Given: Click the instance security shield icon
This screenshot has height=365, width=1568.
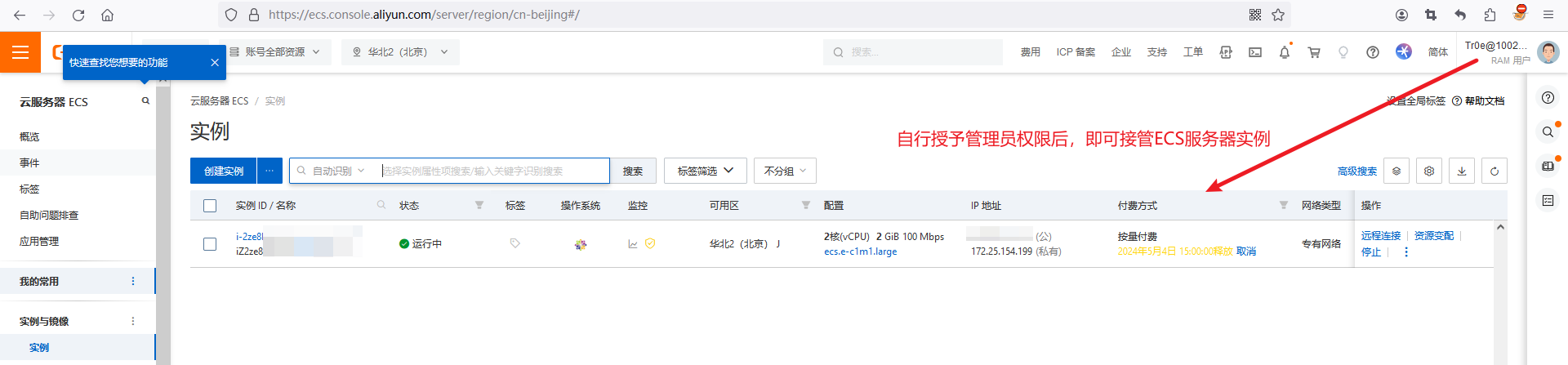Looking at the screenshot, I should coord(650,243).
